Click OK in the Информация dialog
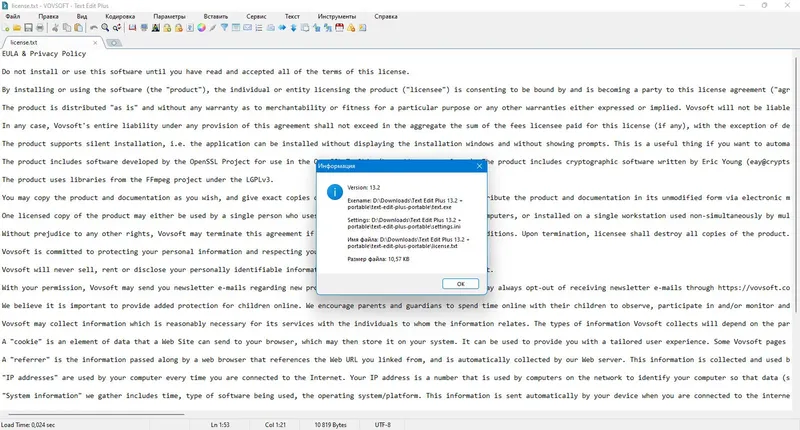Viewport: 800px width, 430px height. pyautogui.click(x=460, y=284)
